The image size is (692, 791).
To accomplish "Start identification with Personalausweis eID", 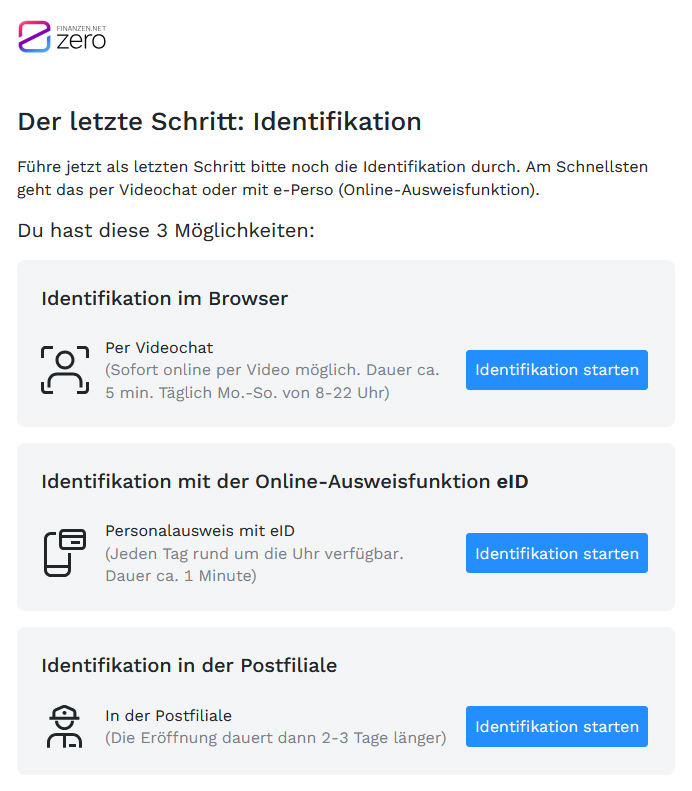I will pos(556,553).
